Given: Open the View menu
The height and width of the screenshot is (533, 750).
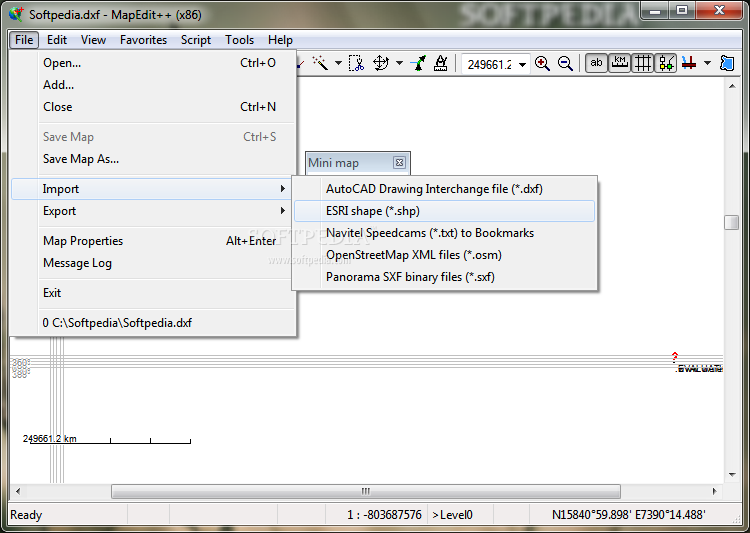Looking at the screenshot, I should [x=93, y=40].
